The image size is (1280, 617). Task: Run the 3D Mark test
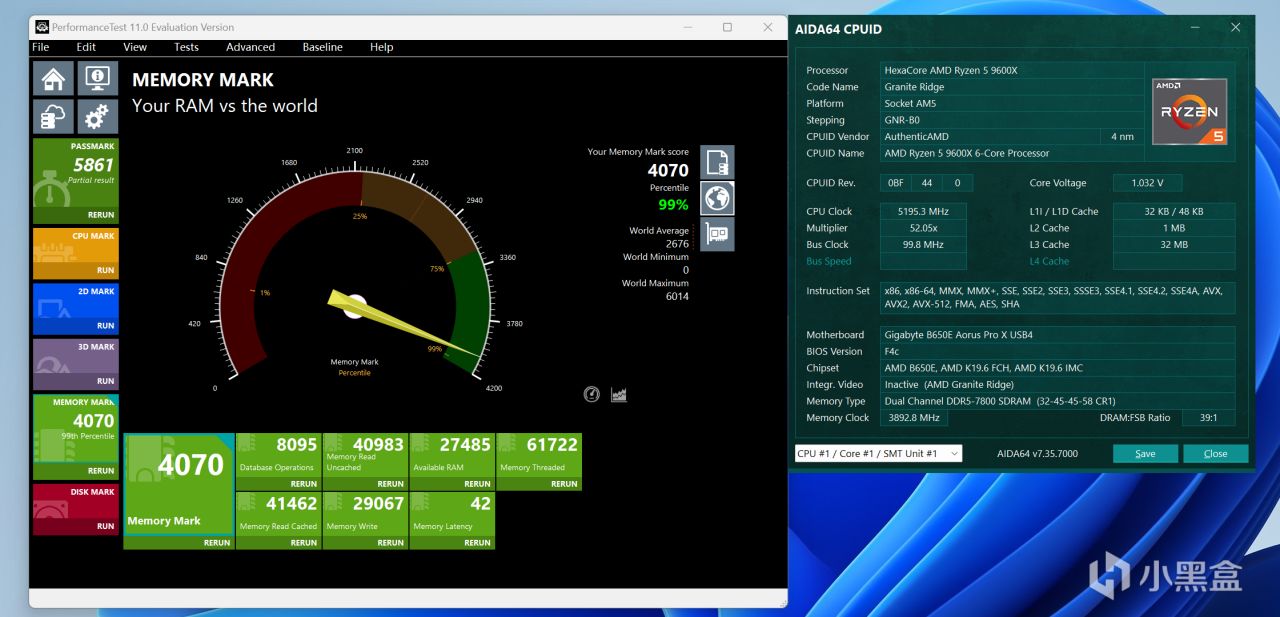[105, 381]
